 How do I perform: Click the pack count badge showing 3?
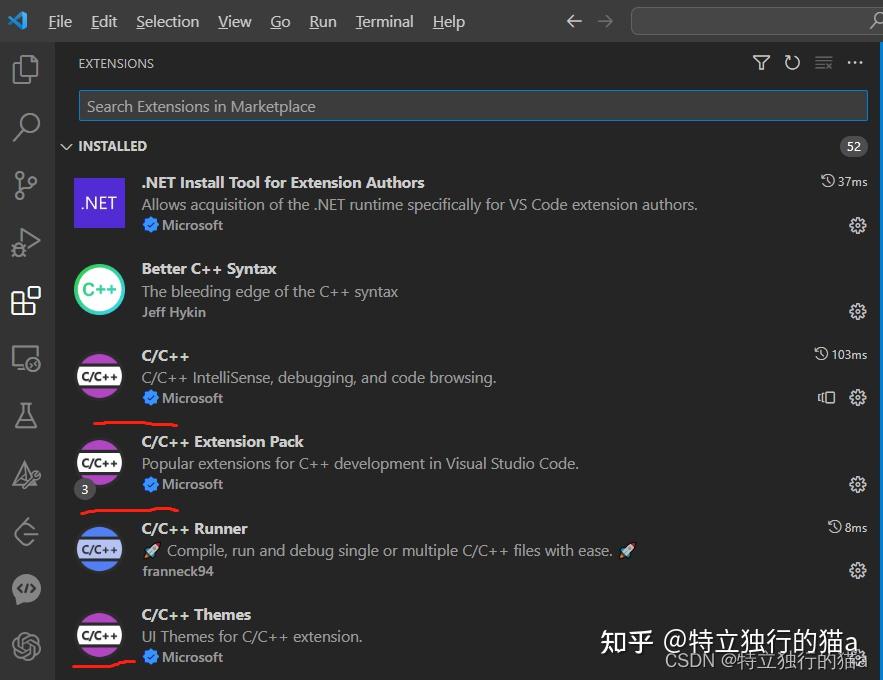pos(84,489)
